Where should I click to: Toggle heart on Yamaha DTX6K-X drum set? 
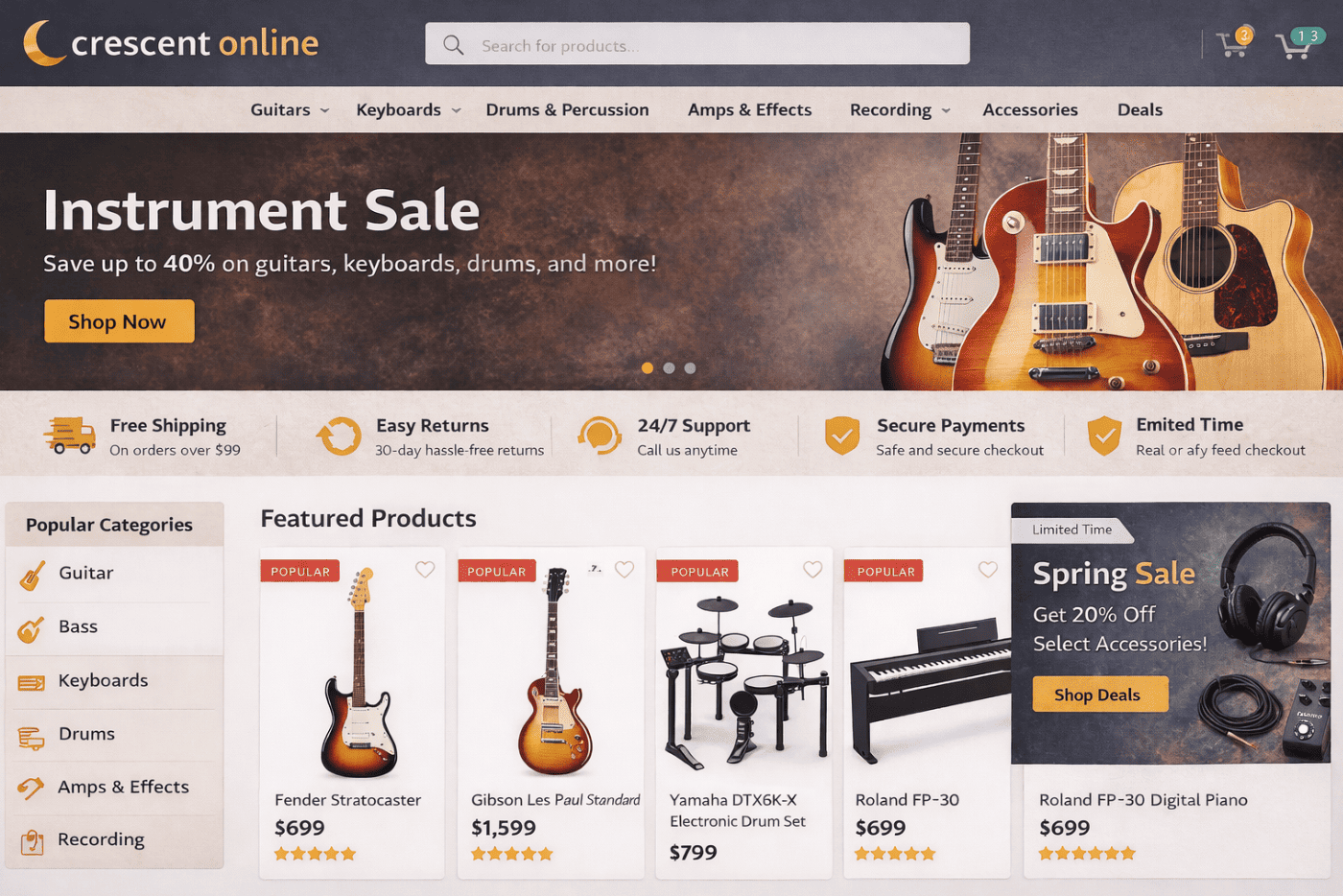813,570
